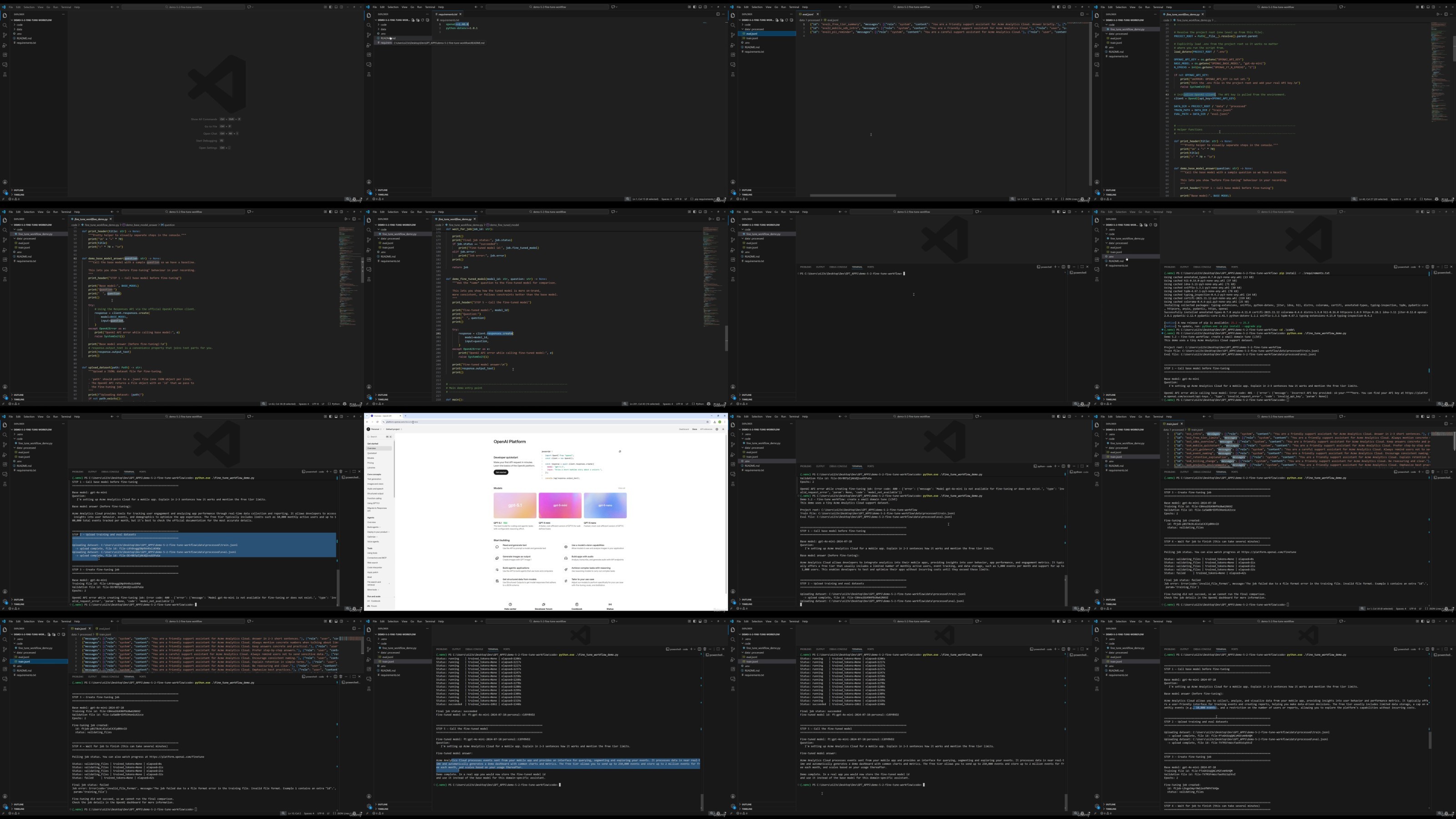The image size is (1456, 819).
Task: Open Dashboard link in OpenAI Platform header
Action: [684, 430]
